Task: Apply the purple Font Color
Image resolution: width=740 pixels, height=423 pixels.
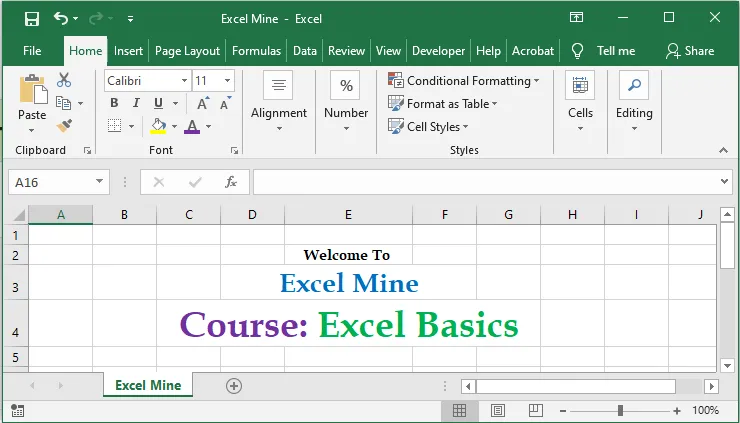Action: pyautogui.click(x=192, y=126)
